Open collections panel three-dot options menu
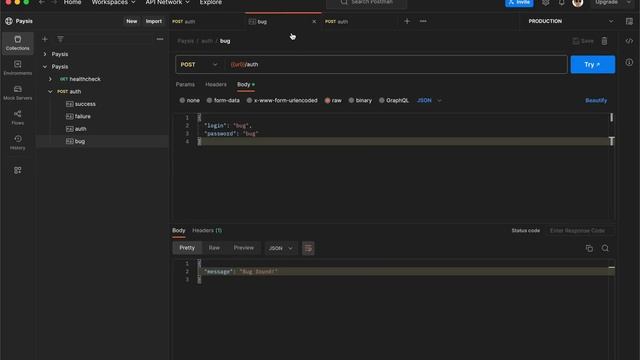This screenshot has height=360, width=640. (x=160, y=39)
